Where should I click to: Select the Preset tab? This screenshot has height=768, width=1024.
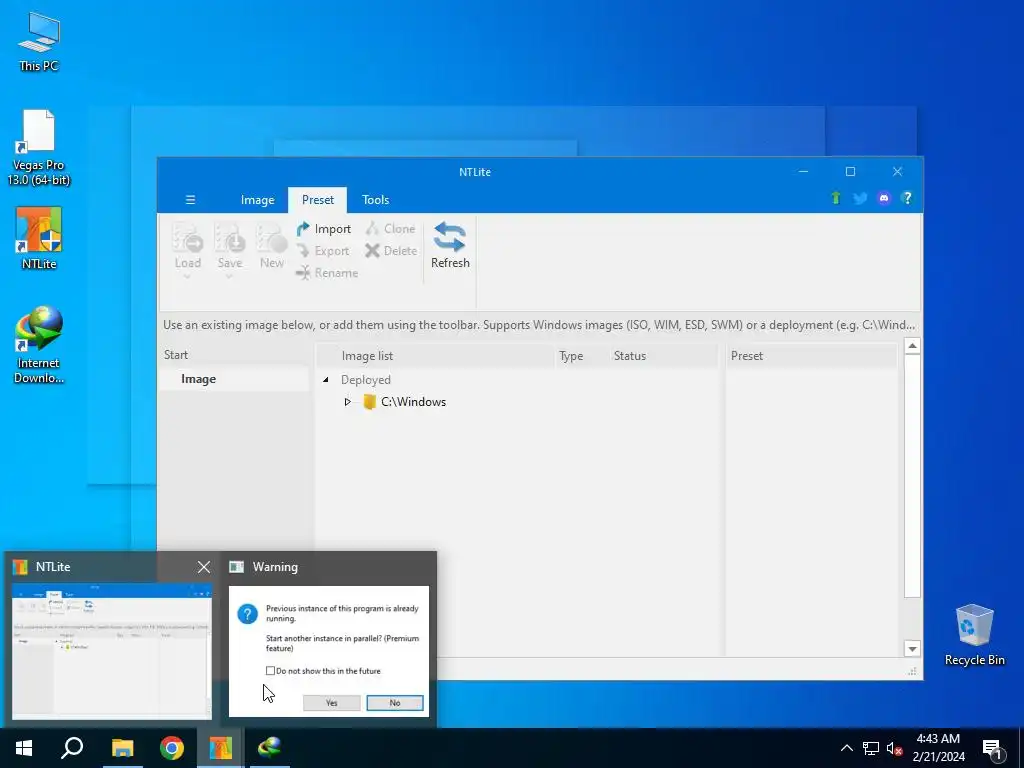(317, 200)
